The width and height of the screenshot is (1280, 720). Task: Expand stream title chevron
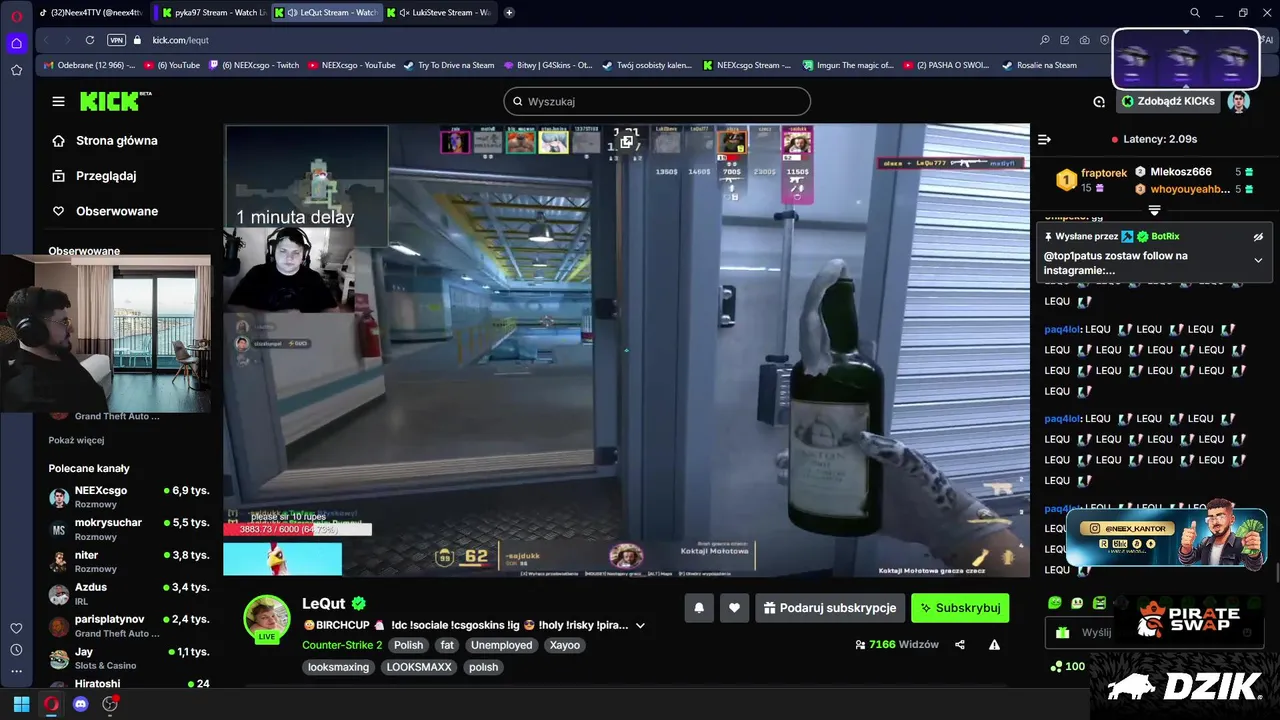[640, 626]
